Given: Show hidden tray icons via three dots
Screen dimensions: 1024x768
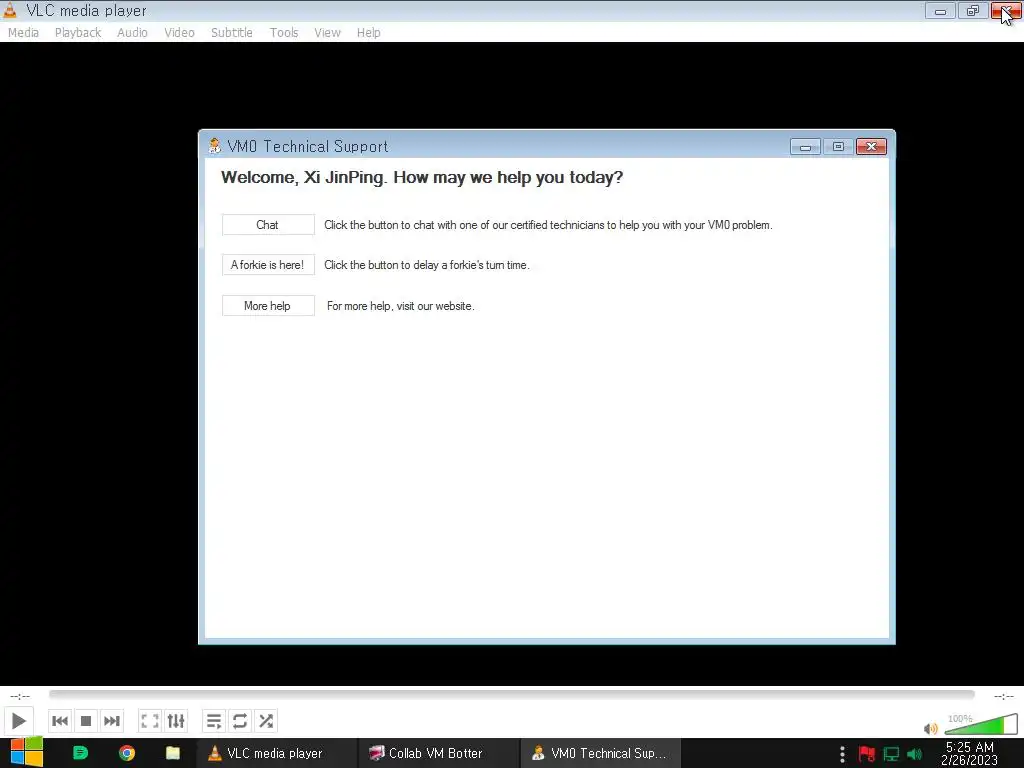Looking at the screenshot, I should pos(842,754).
